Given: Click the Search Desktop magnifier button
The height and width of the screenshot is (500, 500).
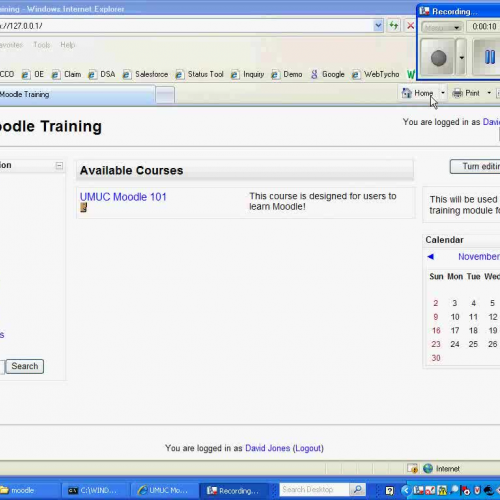Looking at the screenshot, I should click(x=357, y=489).
